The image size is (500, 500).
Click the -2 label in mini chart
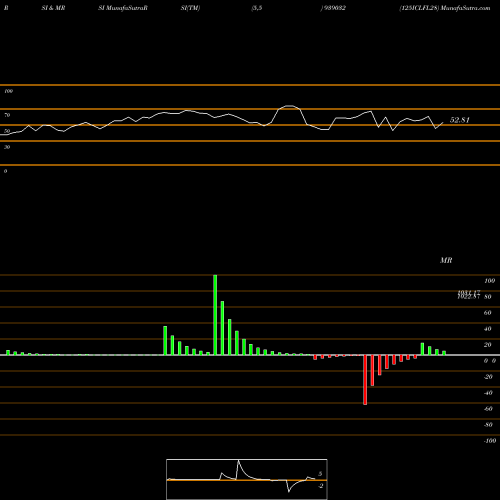tap(320, 486)
